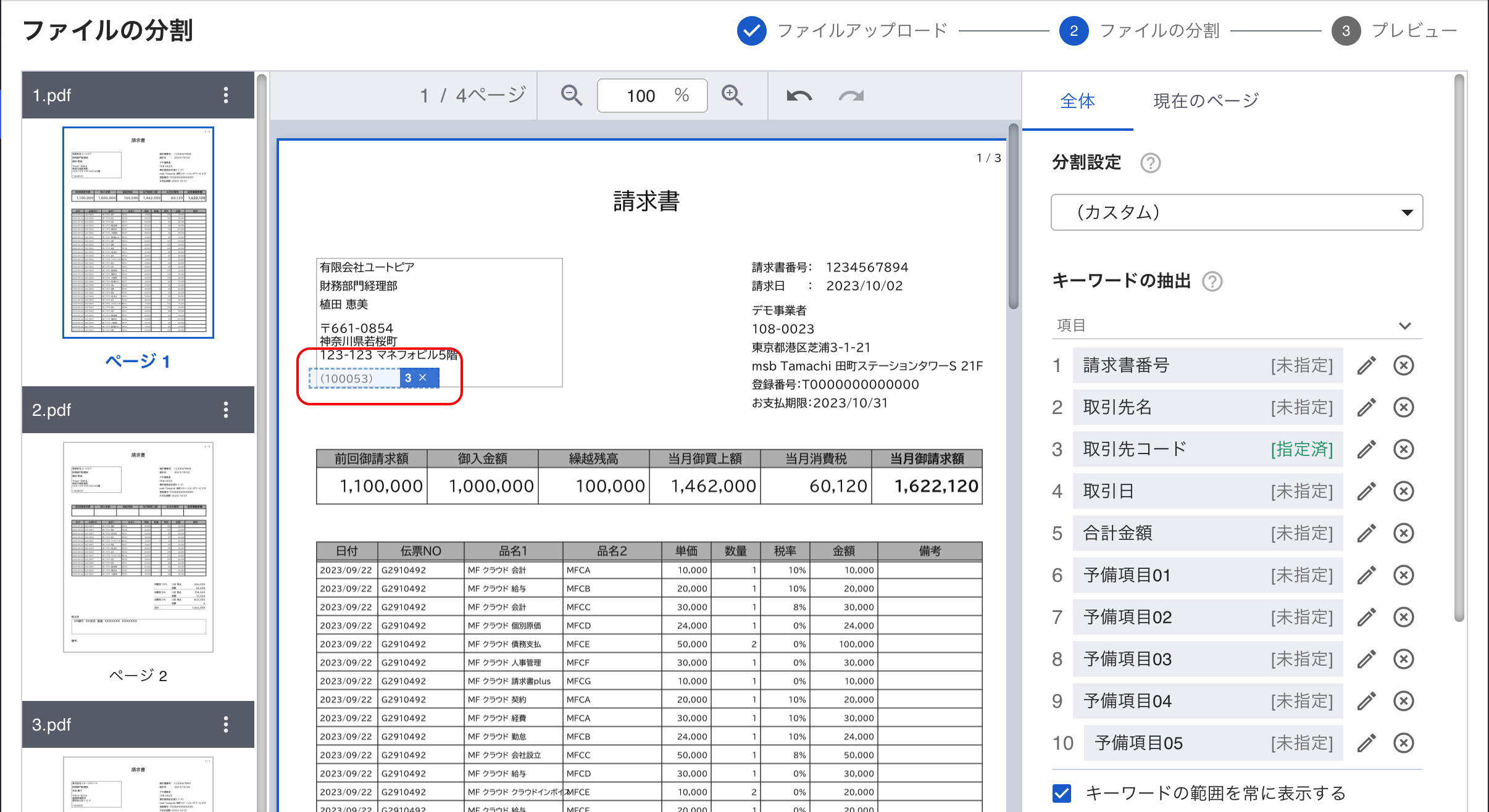Click the zoom out magnifier icon
Viewport: 1489px width, 812px height.
tap(571, 96)
